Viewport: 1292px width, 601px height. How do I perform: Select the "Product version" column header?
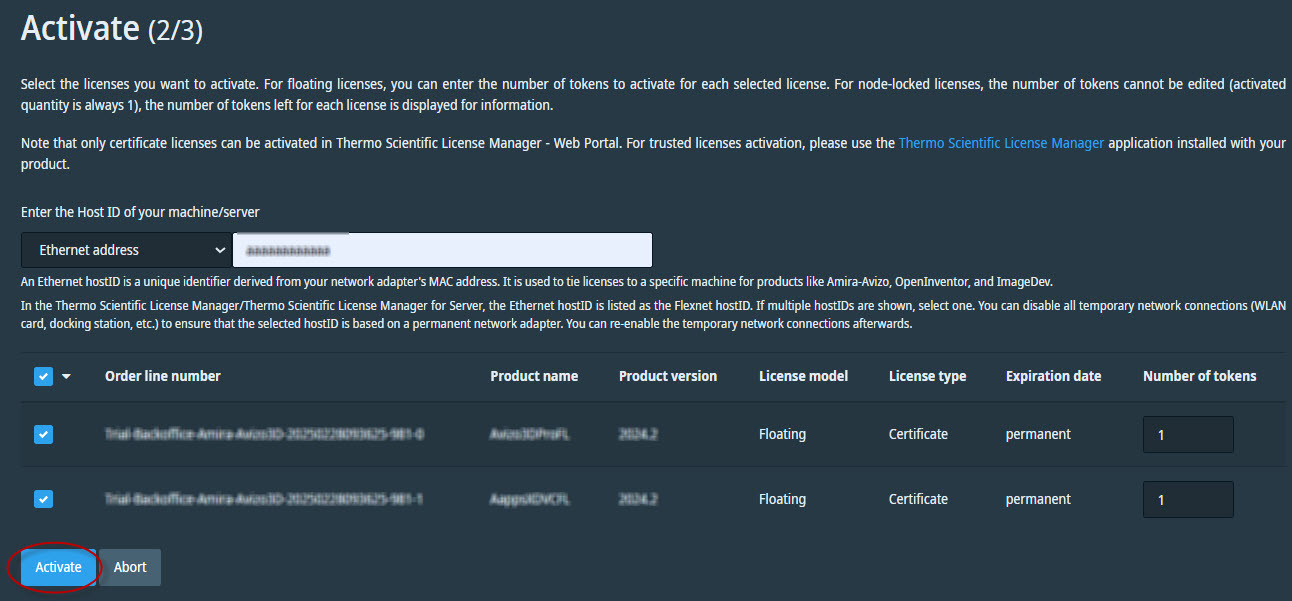pyautogui.click(x=668, y=376)
